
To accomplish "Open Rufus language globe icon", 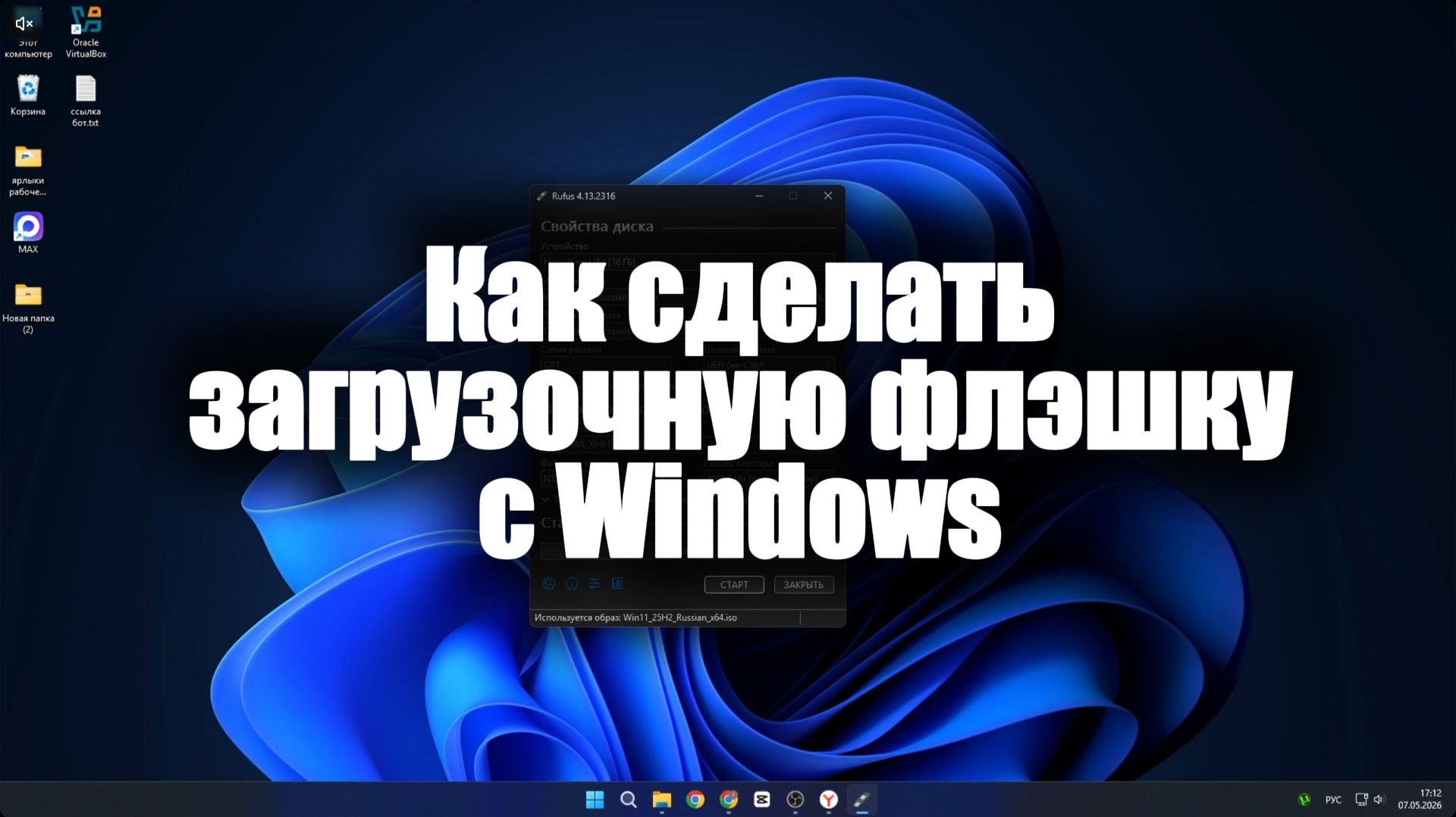I will pos(549,584).
